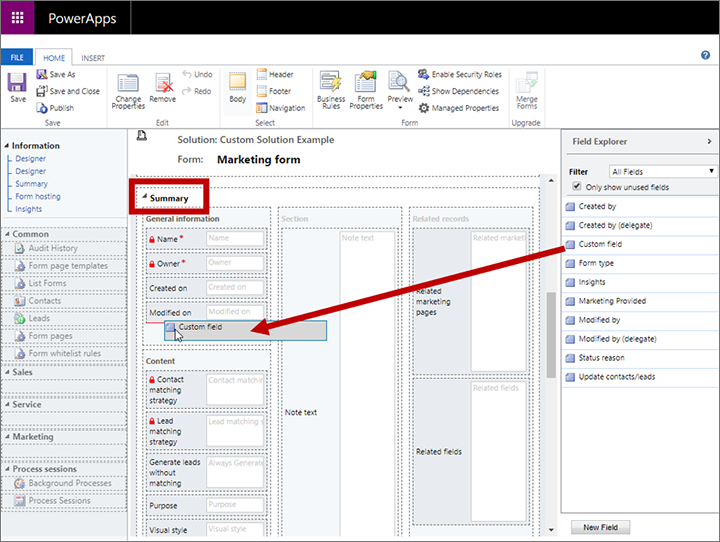720x542 pixels.
Task: Redo the last action
Action: 197,91
